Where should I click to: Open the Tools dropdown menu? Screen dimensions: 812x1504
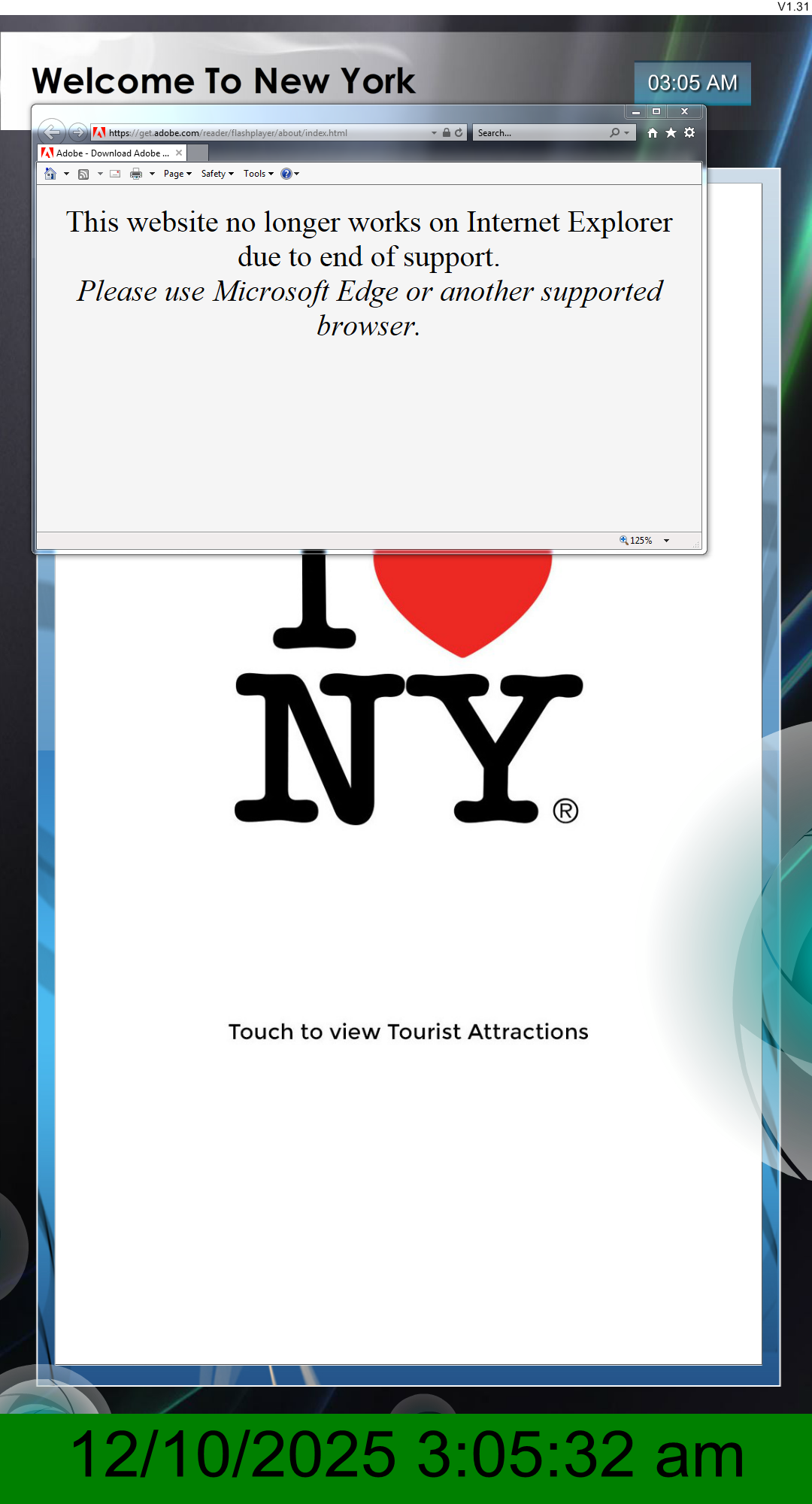pyautogui.click(x=258, y=174)
